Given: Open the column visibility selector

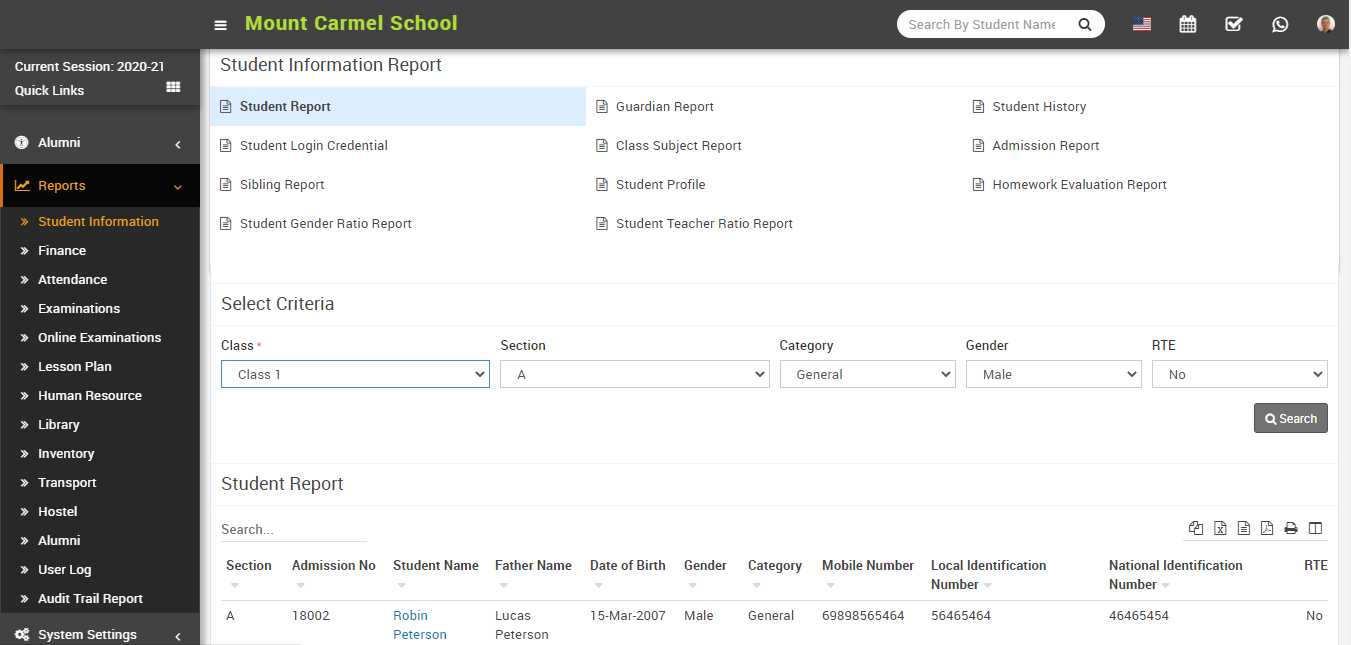Looking at the screenshot, I should click(x=1315, y=527).
